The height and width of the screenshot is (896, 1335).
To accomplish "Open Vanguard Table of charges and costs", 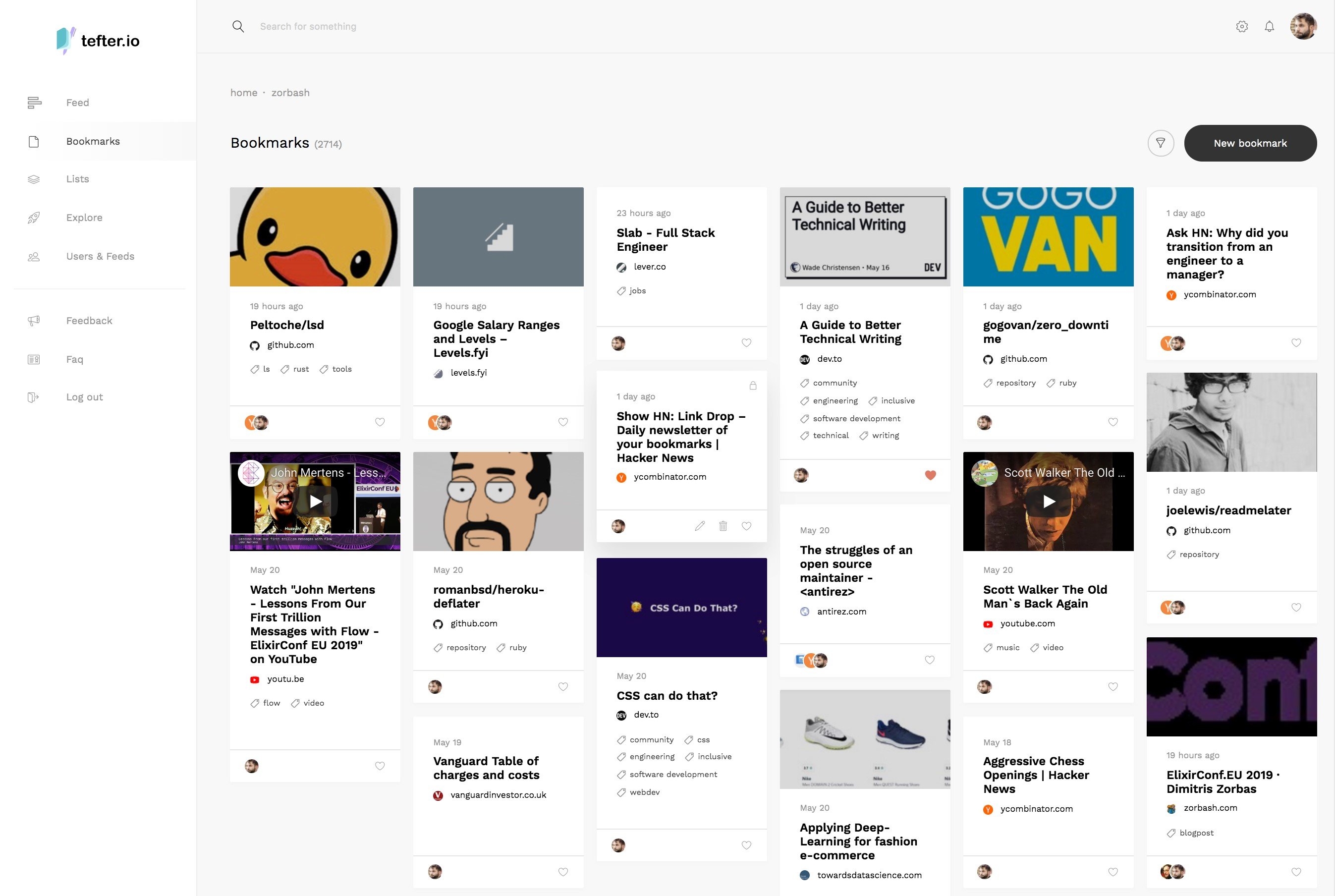I will pyautogui.click(x=486, y=768).
